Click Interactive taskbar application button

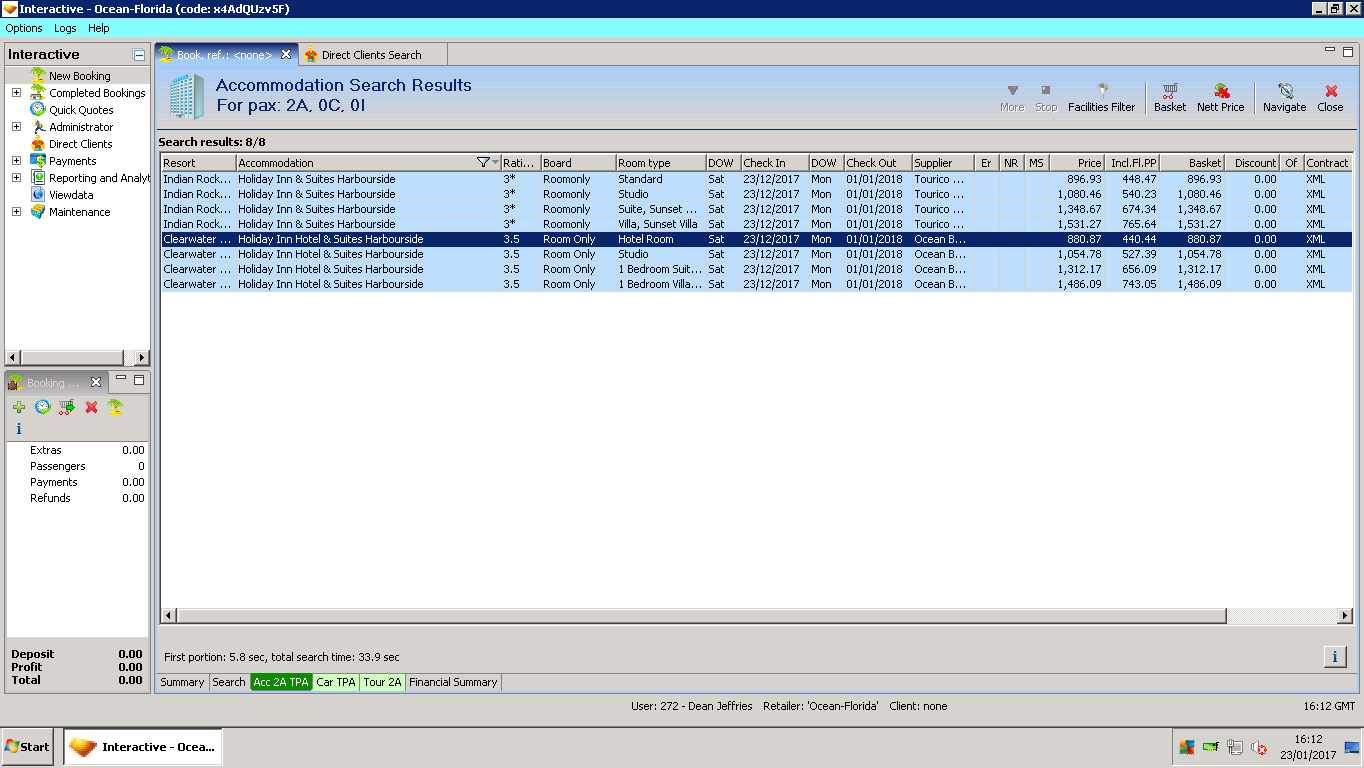tap(143, 747)
